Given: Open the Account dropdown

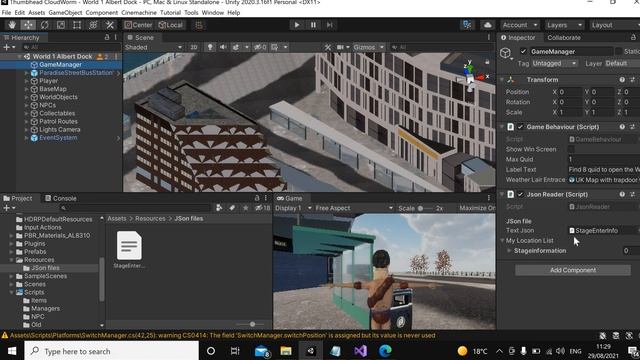Looking at the screenshot, I should [x=520, y=25].
